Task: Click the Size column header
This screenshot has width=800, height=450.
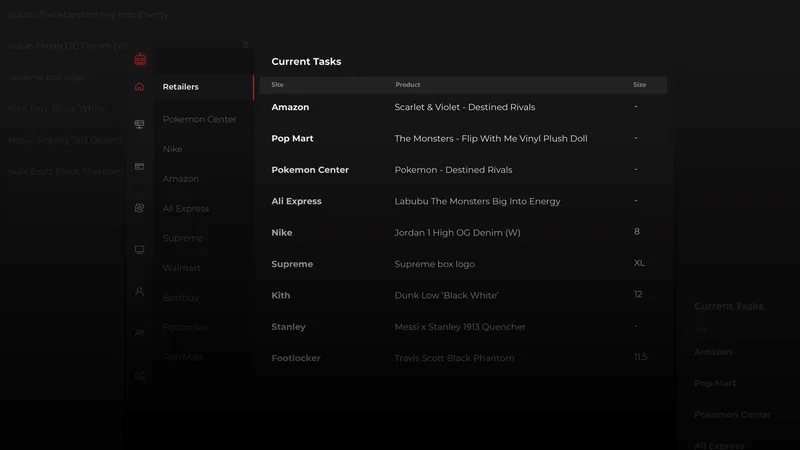Action: [639, 85]
